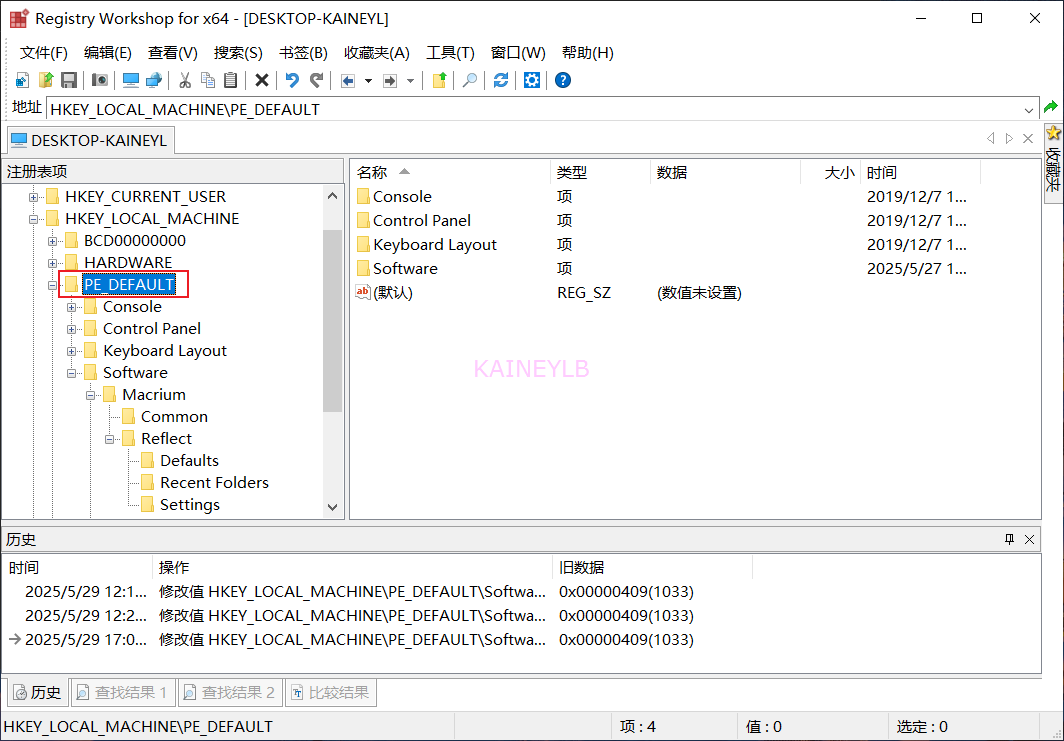This screenshot has height=741, width=1064.
Task: Click the save floppy disk icon
Action: tap(69, 80)
